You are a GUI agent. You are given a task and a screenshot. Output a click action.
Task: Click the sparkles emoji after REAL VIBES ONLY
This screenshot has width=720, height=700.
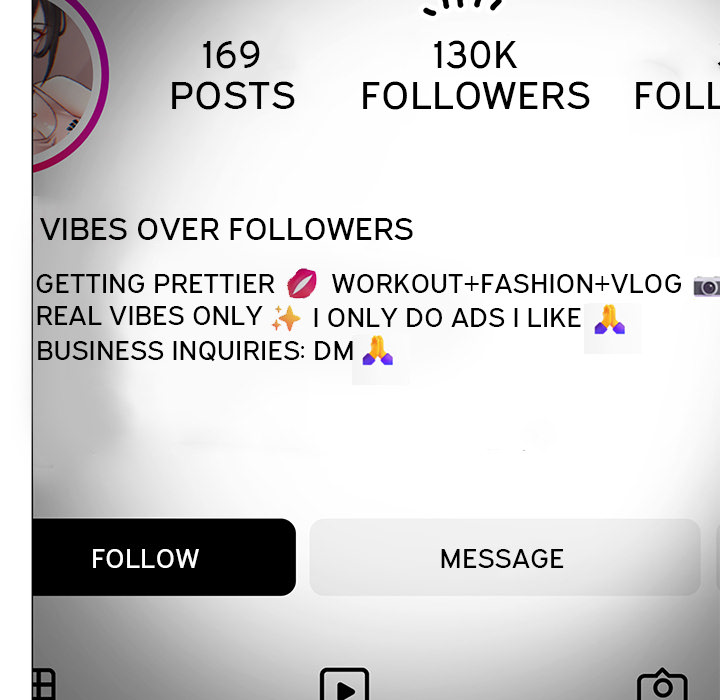pyautogui.click(x=286, y=318)
